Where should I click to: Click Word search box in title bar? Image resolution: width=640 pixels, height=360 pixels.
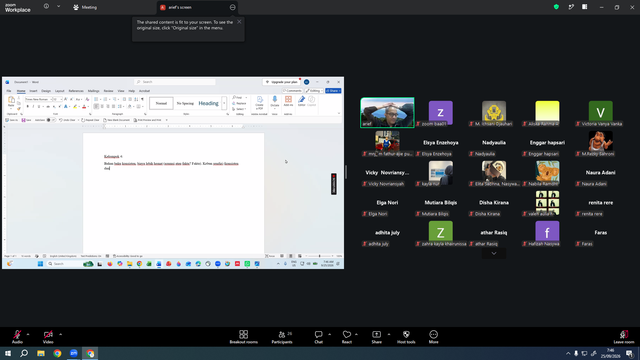coord(175,82)
